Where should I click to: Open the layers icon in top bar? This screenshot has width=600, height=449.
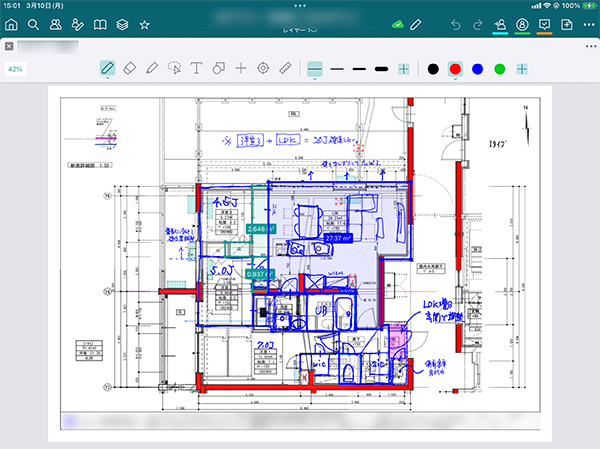tap(122, 24)
